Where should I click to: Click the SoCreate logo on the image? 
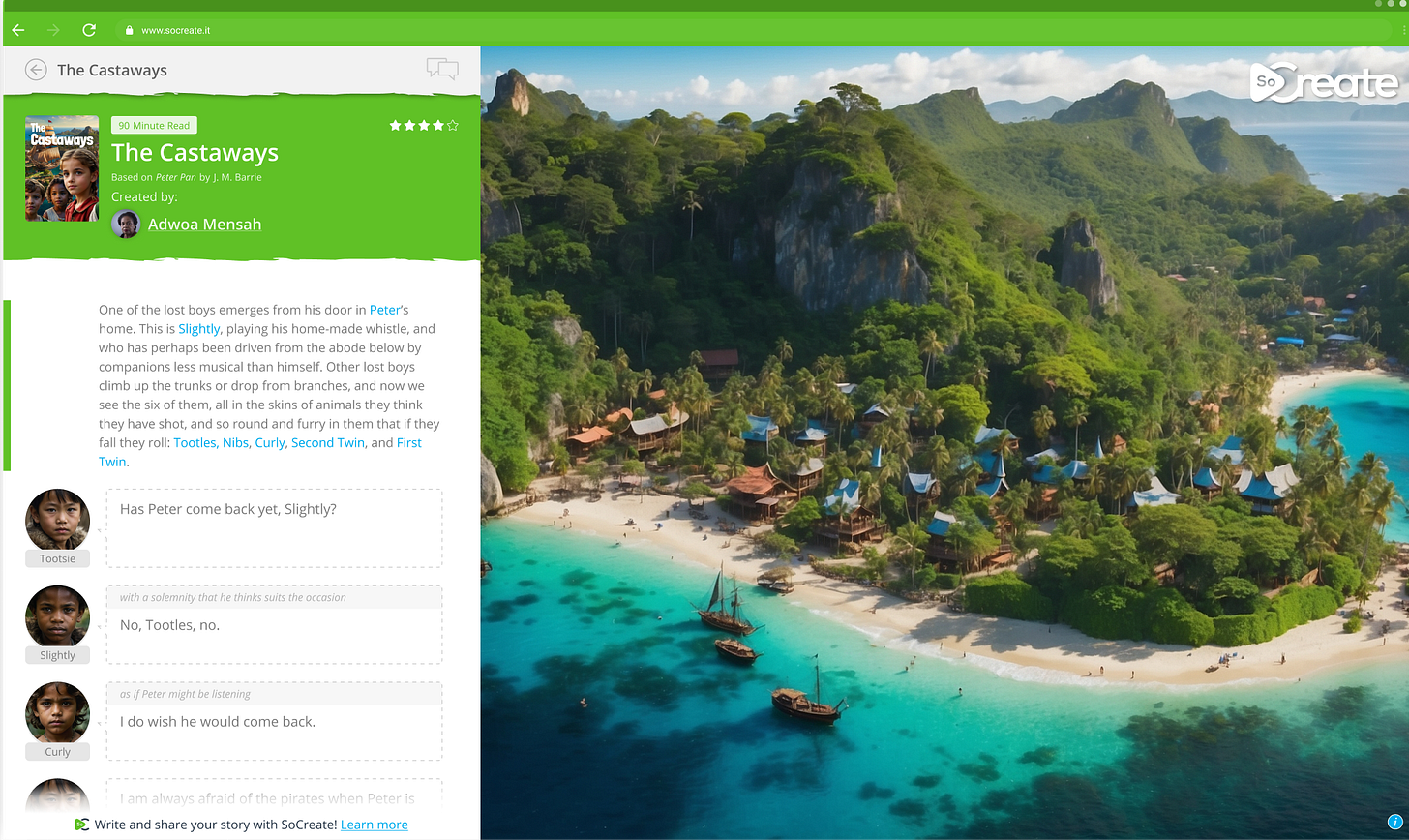[x=1323, y=83]
